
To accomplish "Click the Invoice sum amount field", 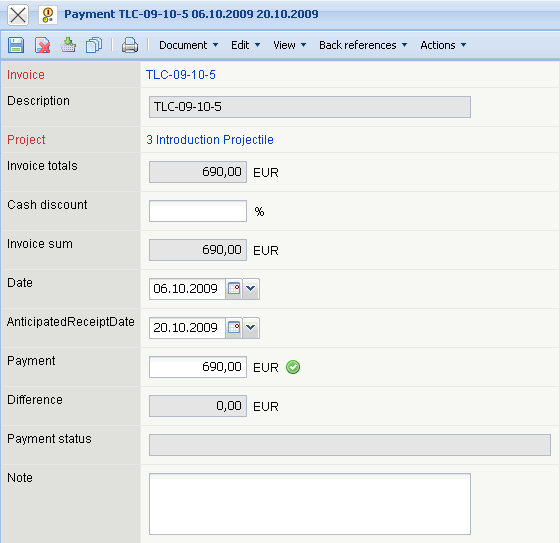I will click(198, 250).
